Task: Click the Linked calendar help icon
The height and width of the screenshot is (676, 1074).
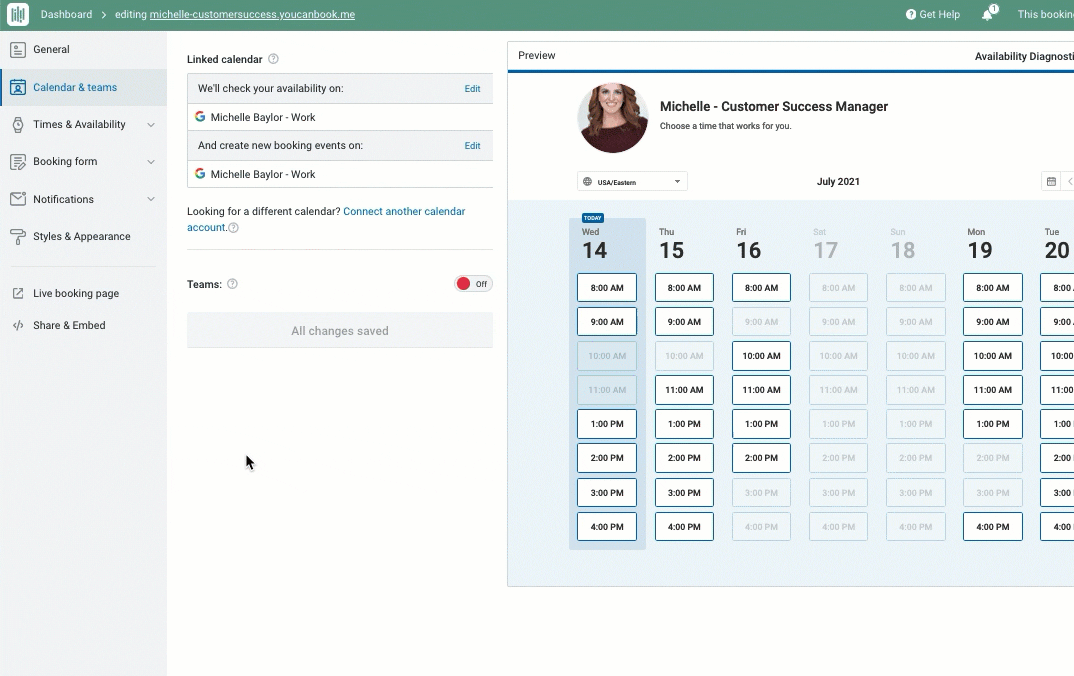Action: point(273,59)
